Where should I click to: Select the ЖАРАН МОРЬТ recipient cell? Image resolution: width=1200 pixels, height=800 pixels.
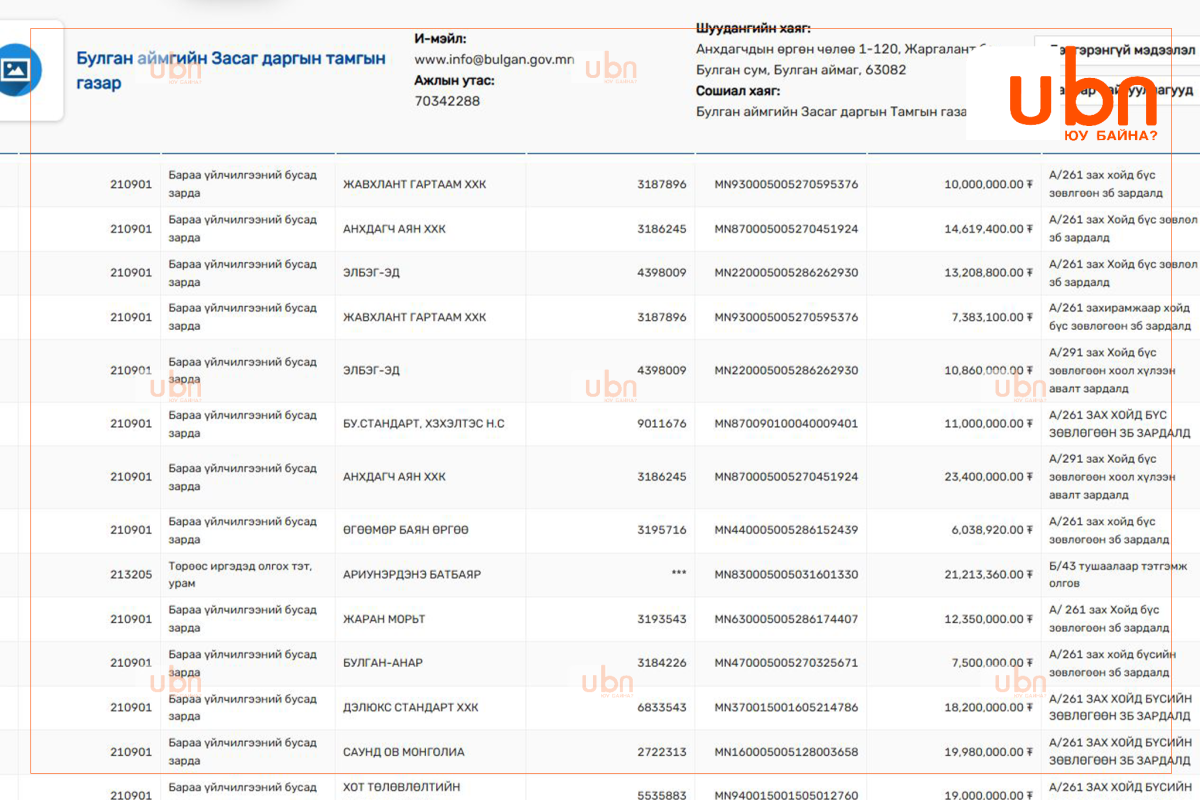384,619
